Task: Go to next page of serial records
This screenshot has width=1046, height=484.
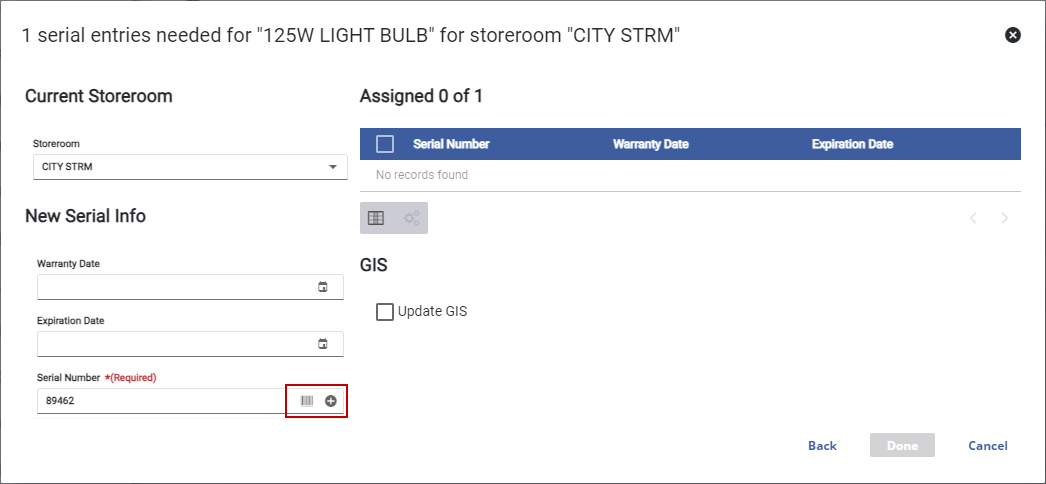Action: coord(1005,218)
